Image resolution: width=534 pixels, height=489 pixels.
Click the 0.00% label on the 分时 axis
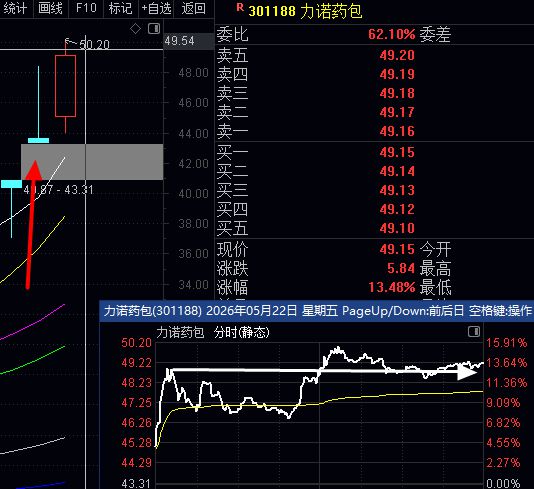coord(503,483)
